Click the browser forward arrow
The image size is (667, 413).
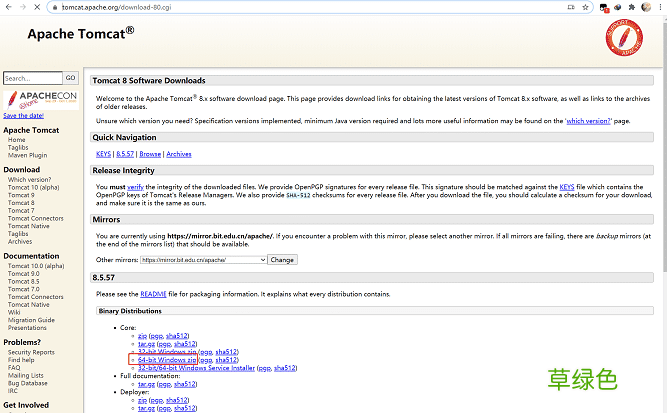[23, 7]
